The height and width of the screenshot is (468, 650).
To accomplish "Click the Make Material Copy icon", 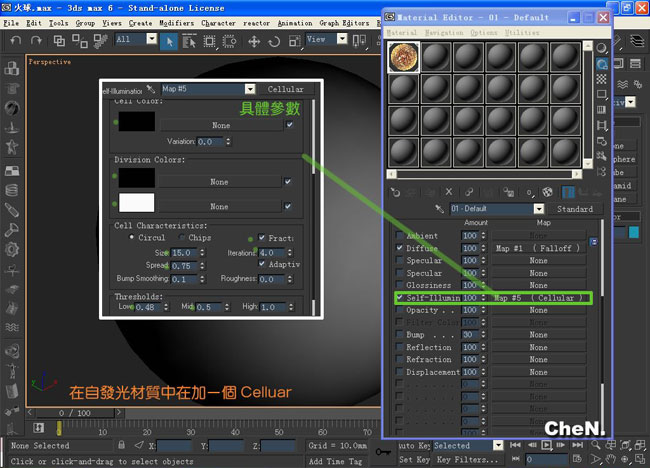I will tap(469, 192).
